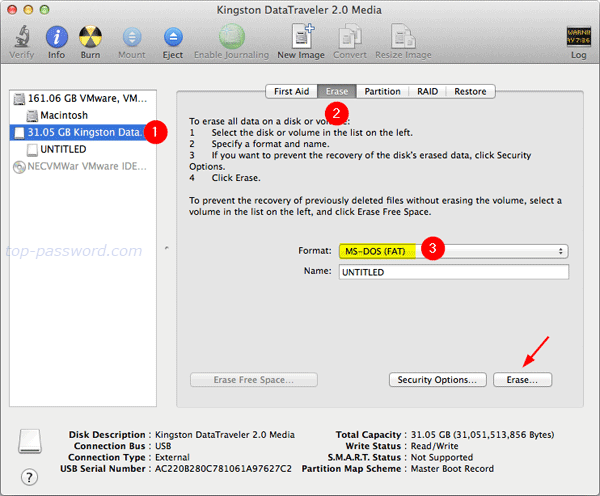
Task: Open the Info toolbar icon
Action: [57, 37]
